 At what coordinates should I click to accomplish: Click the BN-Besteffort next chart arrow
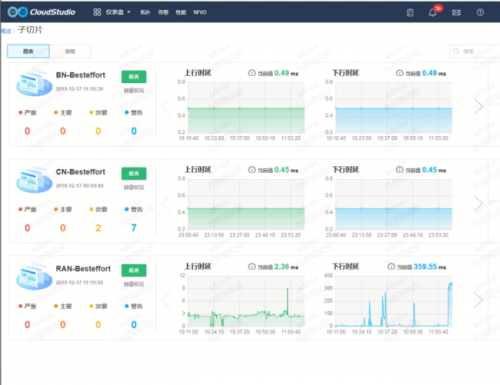[x=479, y=106]
